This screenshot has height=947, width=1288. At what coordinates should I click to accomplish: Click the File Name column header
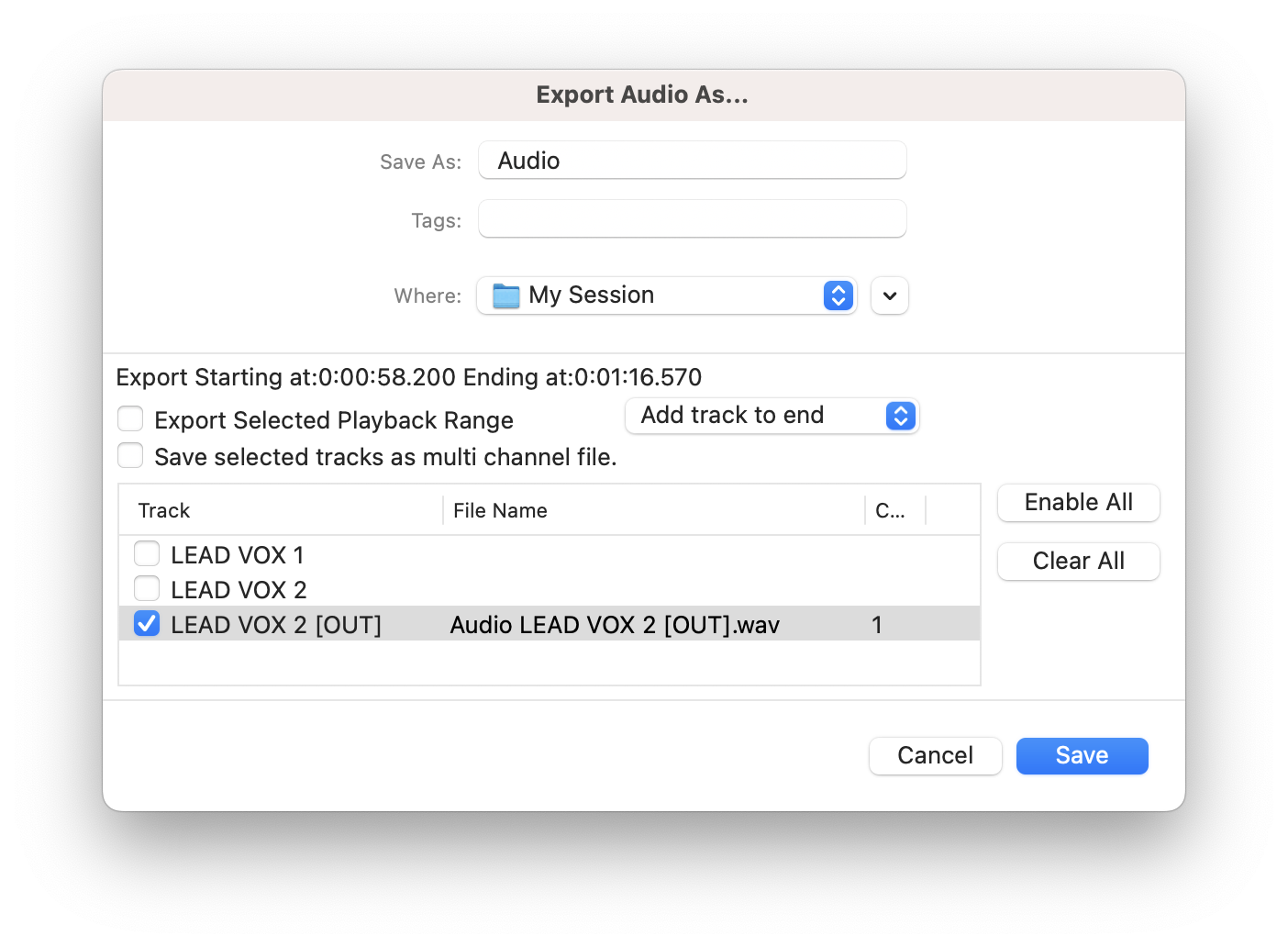[500, 510]
